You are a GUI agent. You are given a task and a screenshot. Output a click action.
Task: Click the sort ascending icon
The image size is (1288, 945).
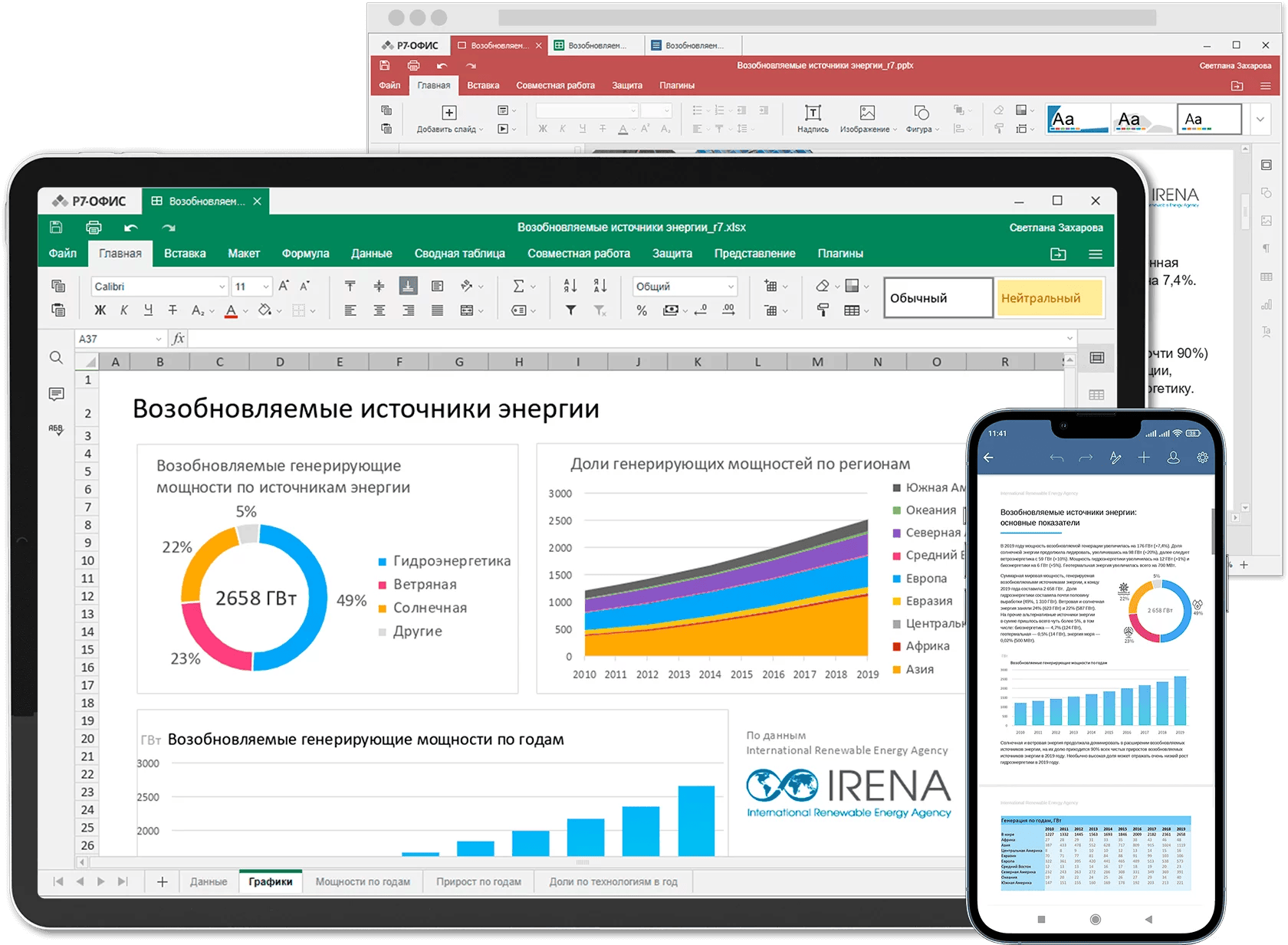pos(570,286)
